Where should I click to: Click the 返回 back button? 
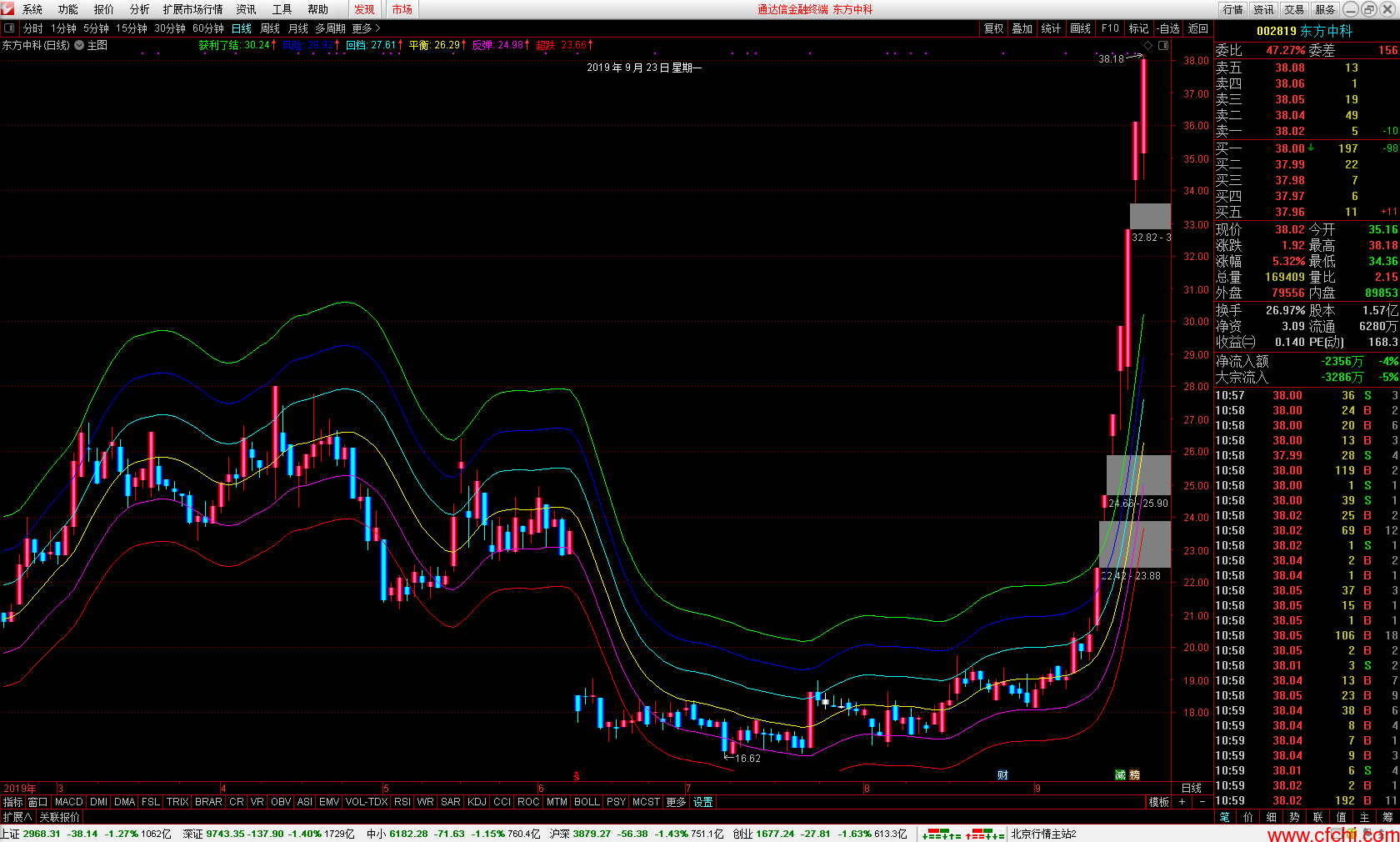click(1198, 28)
